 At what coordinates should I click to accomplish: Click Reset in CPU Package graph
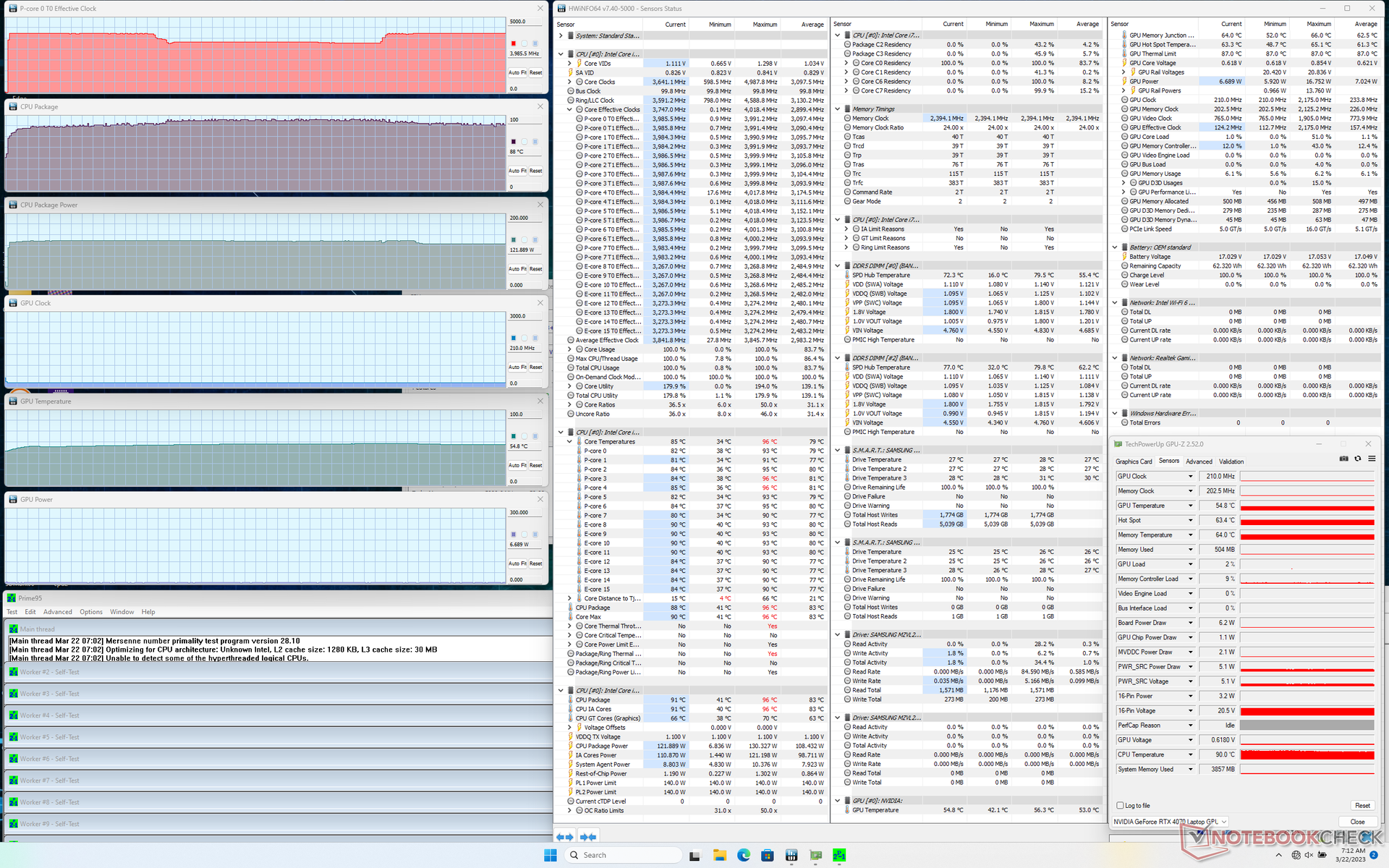pyautogui.click(x=536, y=171)
